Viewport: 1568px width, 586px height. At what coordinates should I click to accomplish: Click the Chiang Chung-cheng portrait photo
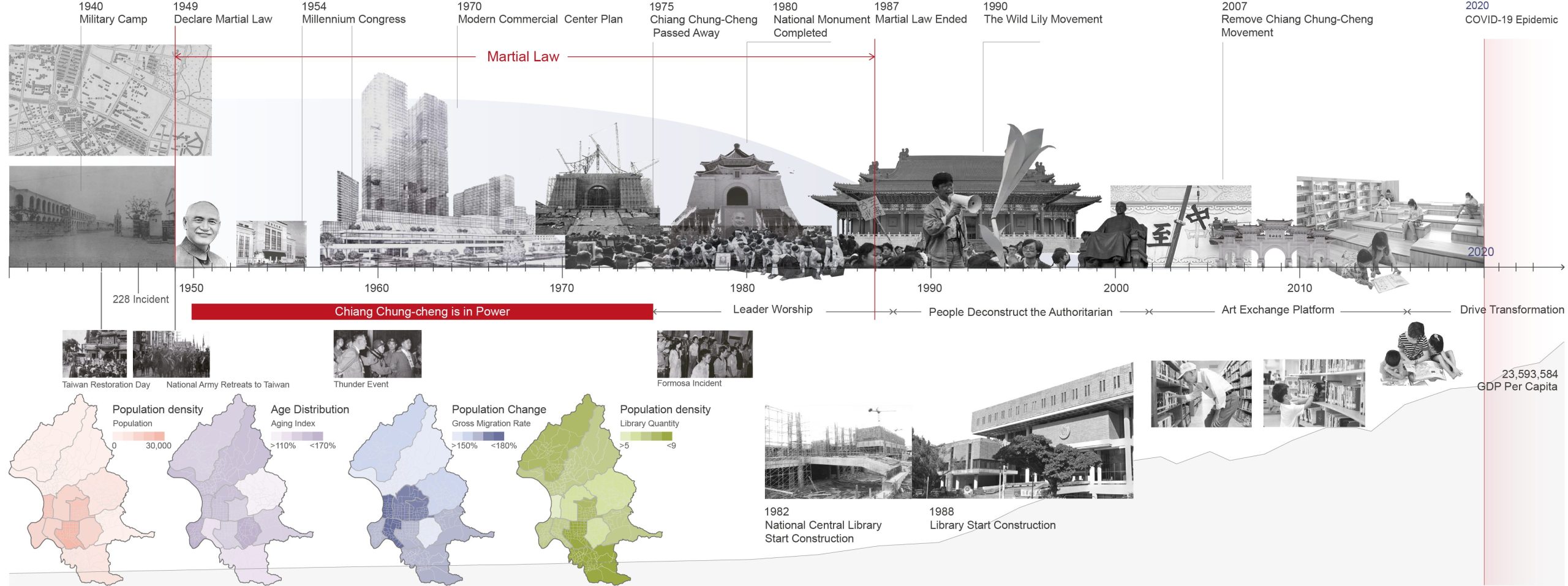tap(201, 234)
